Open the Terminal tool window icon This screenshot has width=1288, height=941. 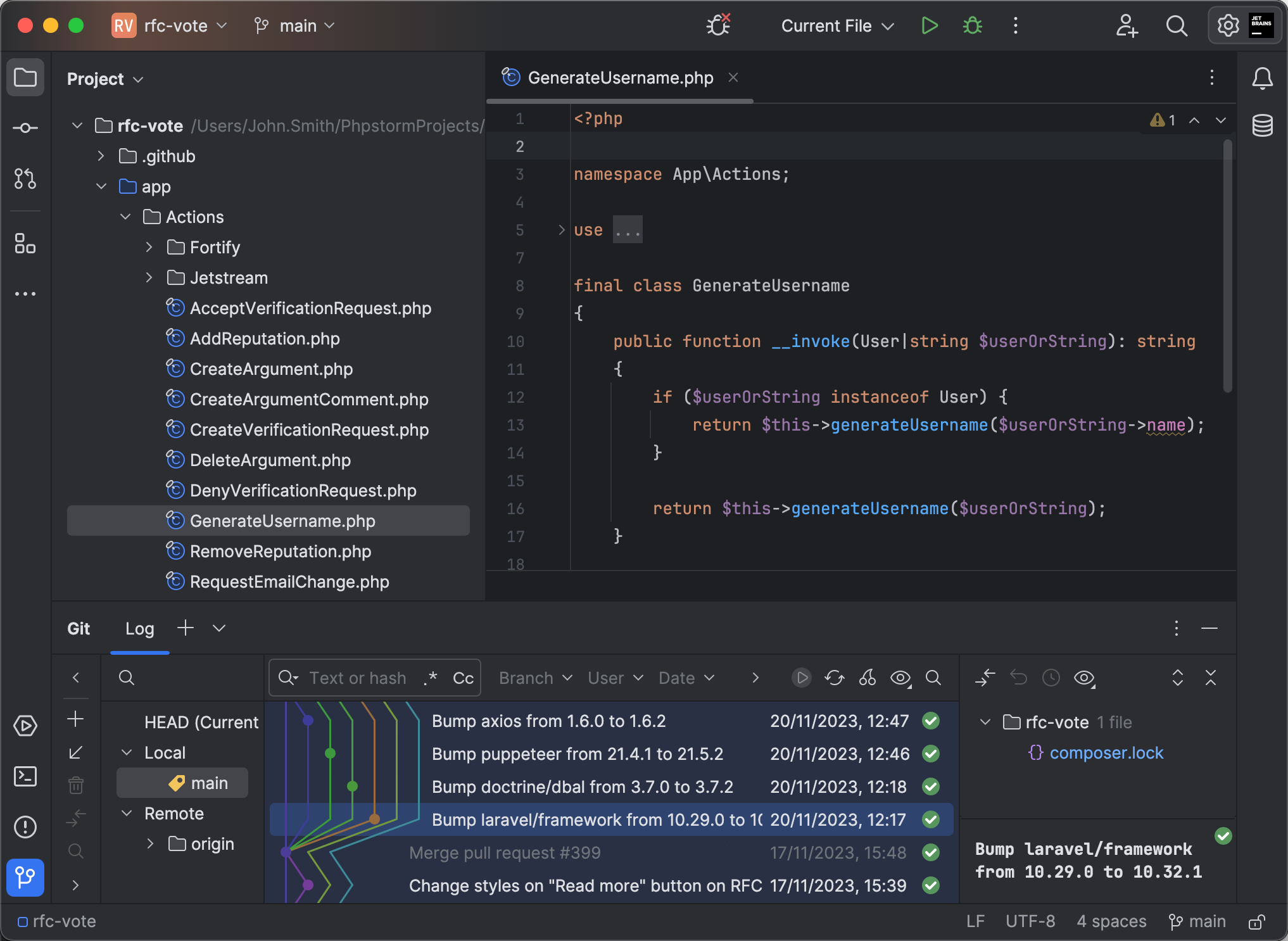coord(25,776)
